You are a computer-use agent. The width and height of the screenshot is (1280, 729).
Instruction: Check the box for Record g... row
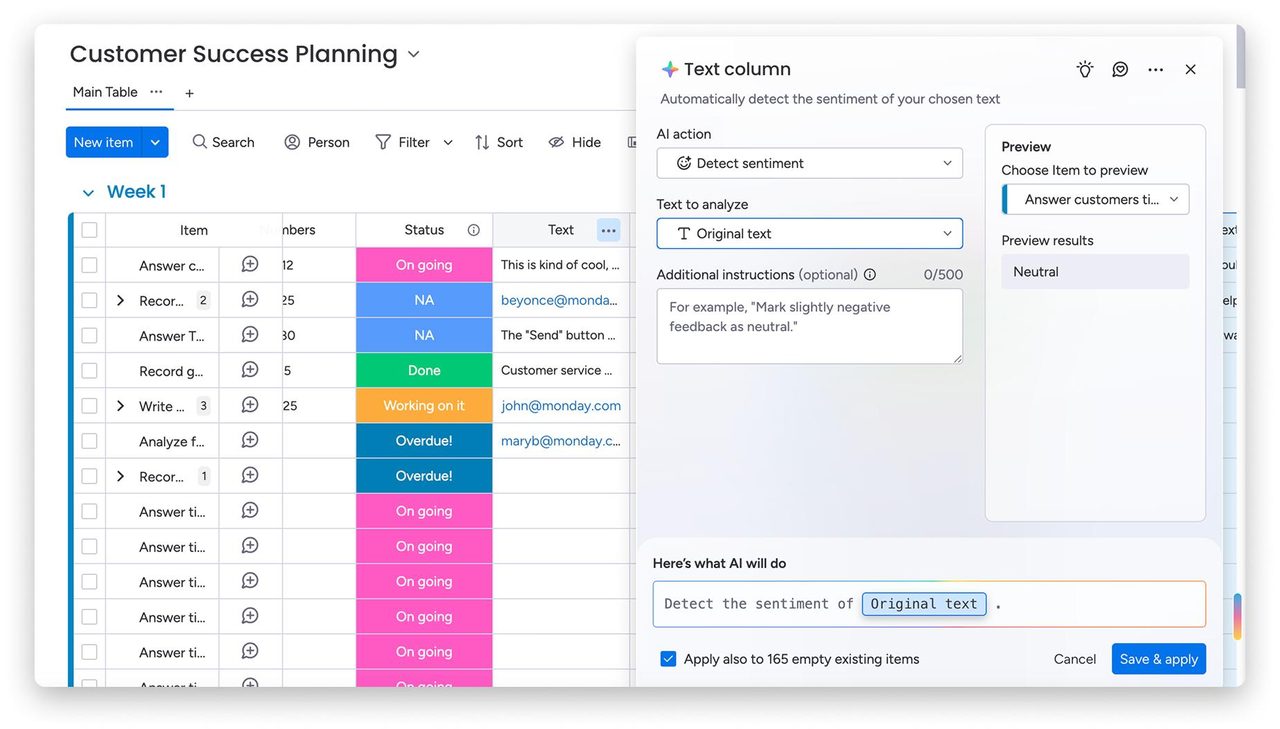point(90,370)
